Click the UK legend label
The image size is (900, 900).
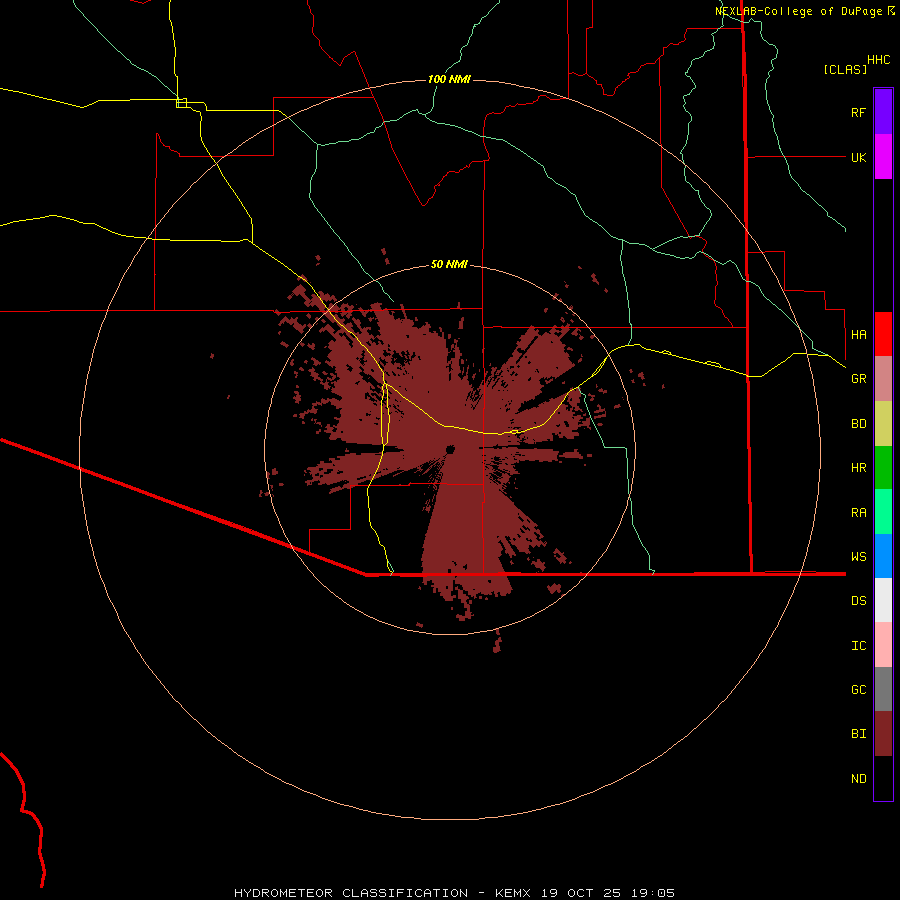coord(858,157)
